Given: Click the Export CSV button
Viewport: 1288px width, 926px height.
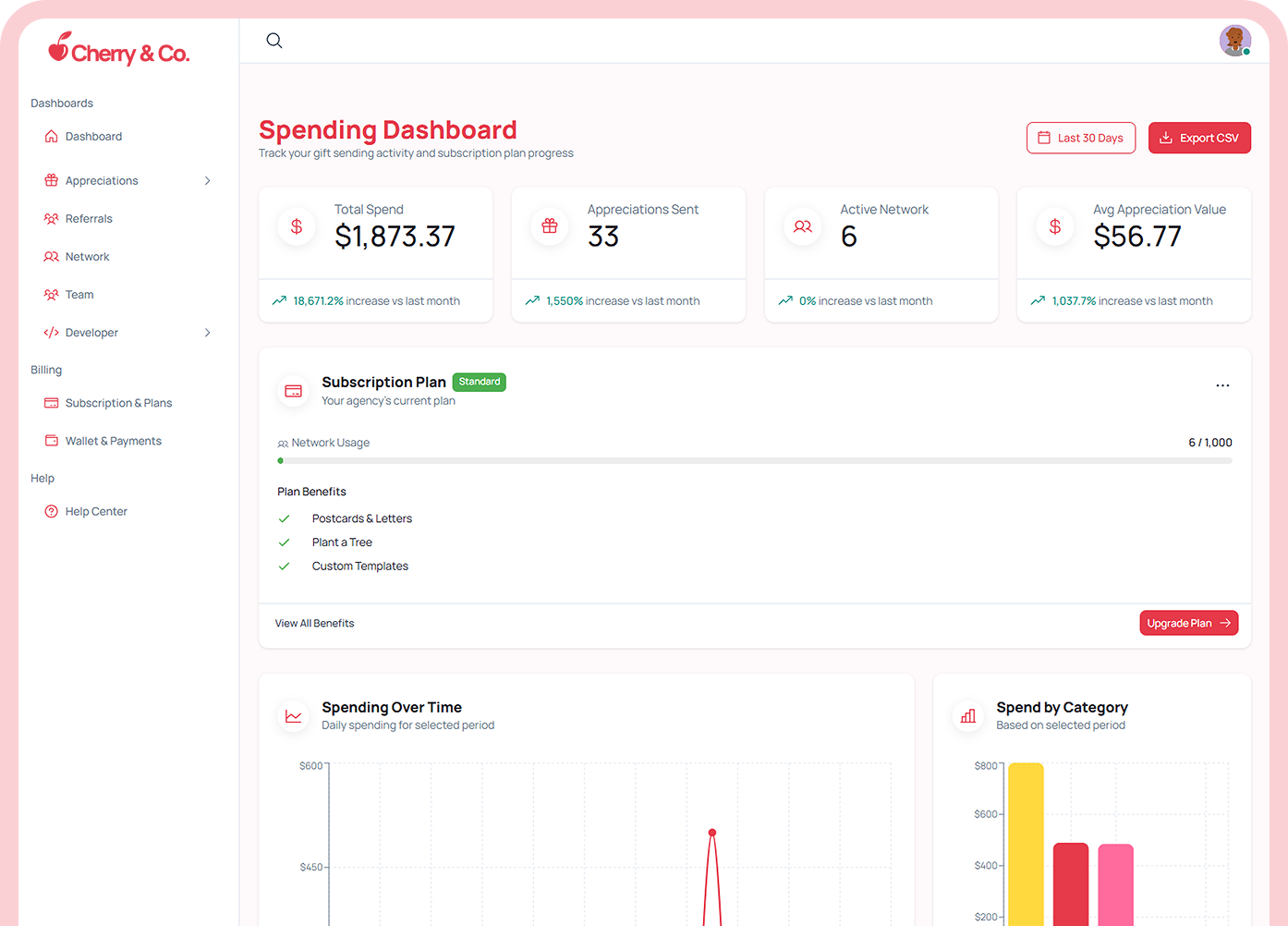Looking at the screenshot, I should [x=1199, y=138].
